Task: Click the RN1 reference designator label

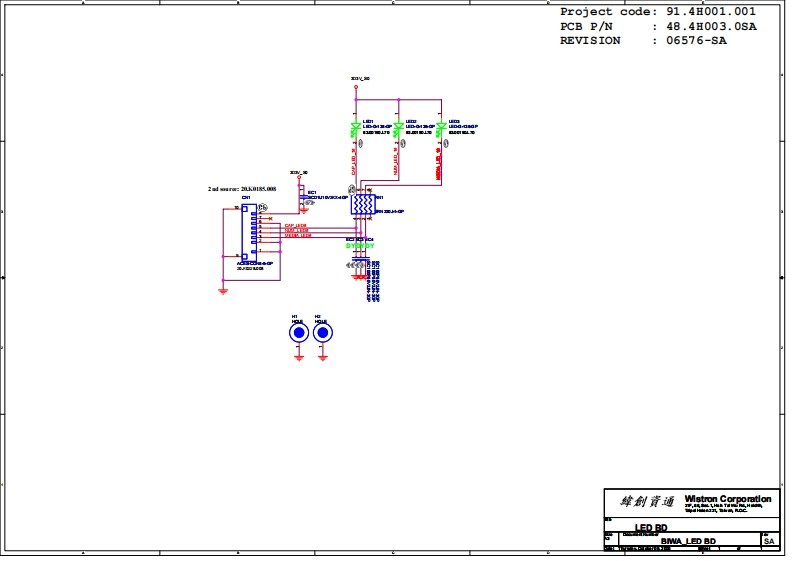Action: pos(380,198)
